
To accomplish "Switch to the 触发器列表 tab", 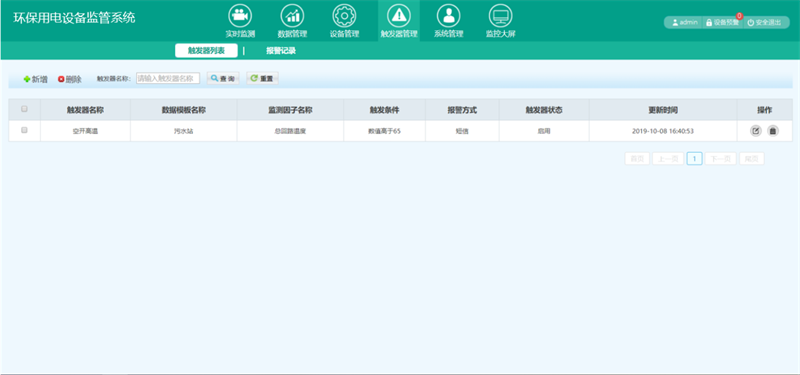I will coord(206,51).
